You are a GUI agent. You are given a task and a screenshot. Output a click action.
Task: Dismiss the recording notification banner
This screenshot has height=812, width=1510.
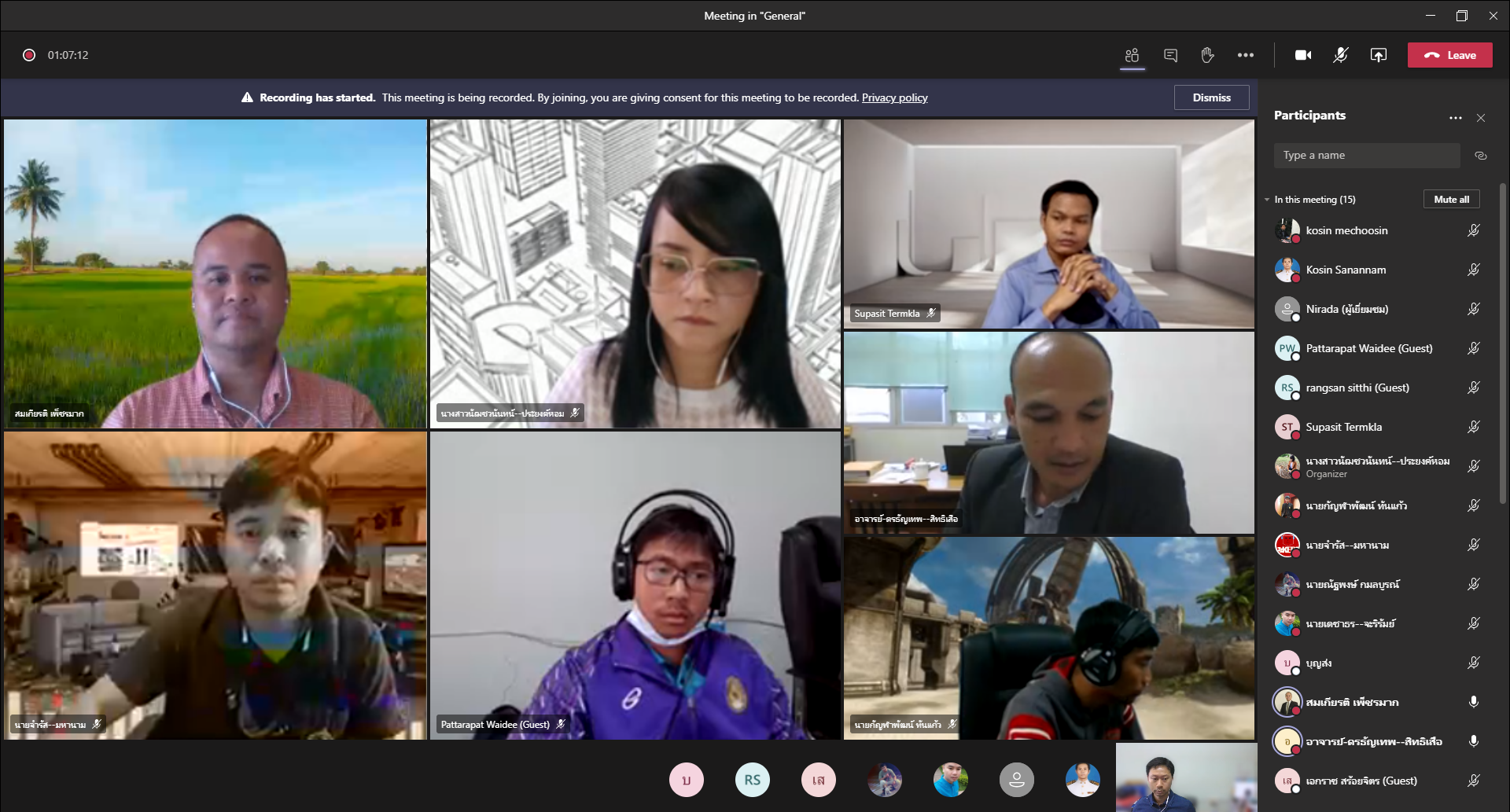point(1211,97)
